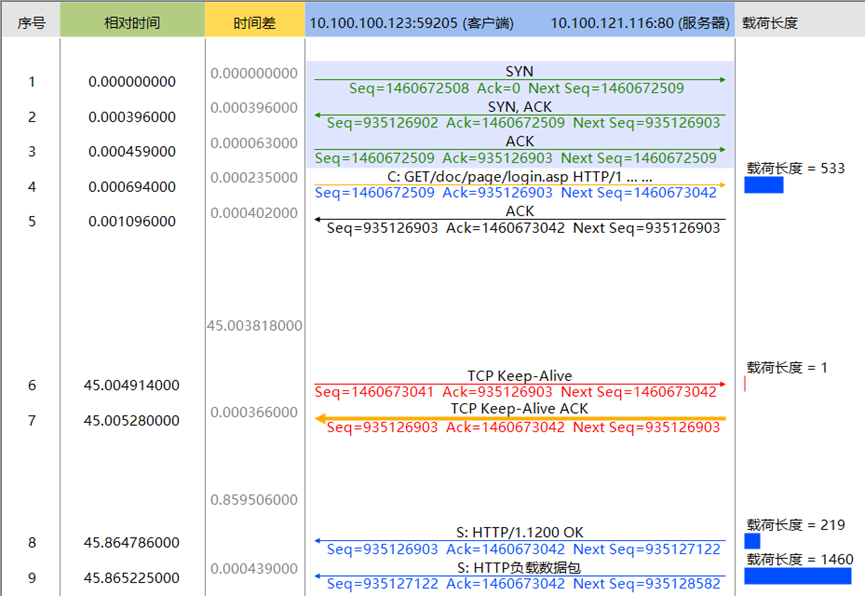865x596 pixels.
Task: Select relative time 45.864786000
Action: [x=132, y=542]
